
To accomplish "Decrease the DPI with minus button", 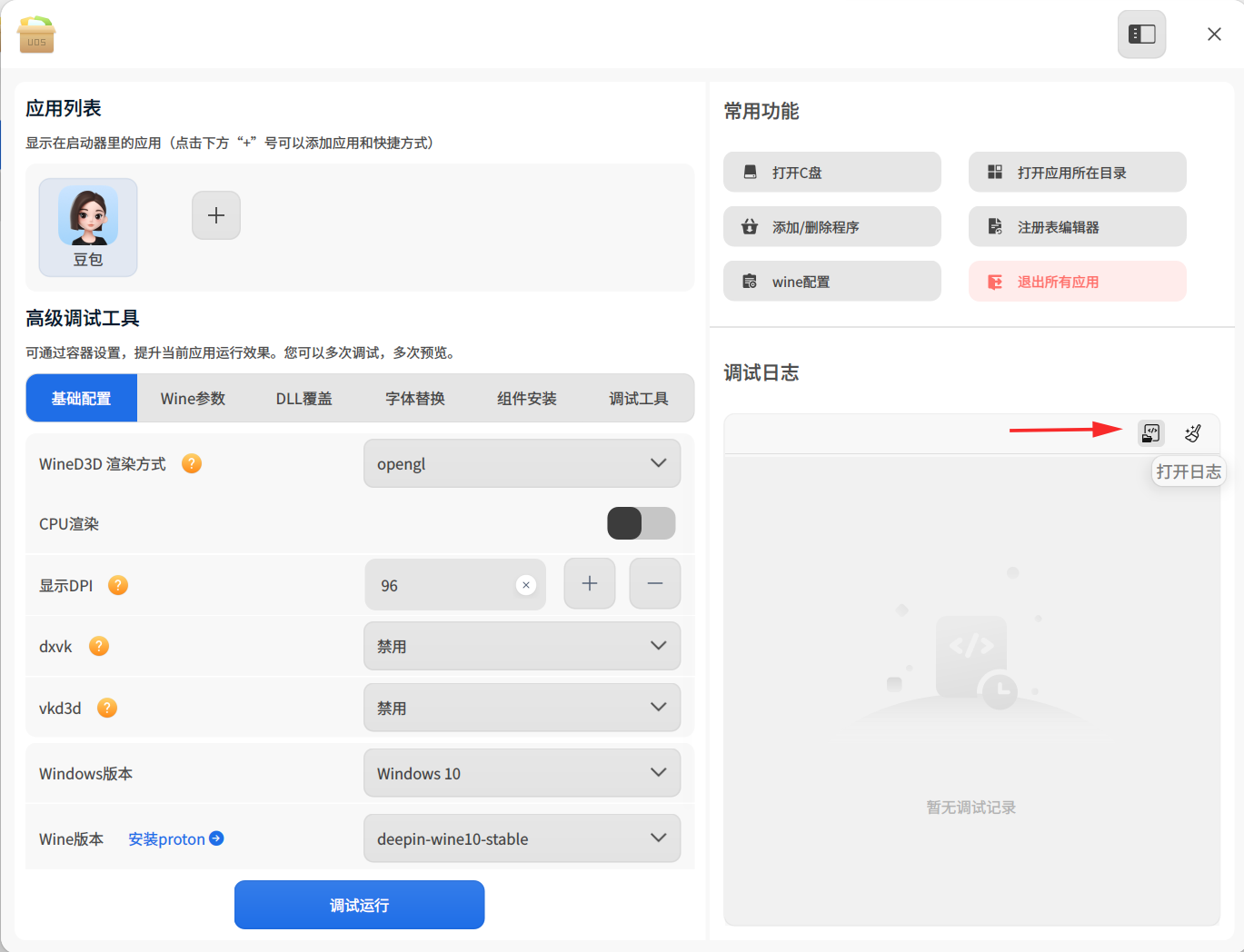I will click(655, 583).
